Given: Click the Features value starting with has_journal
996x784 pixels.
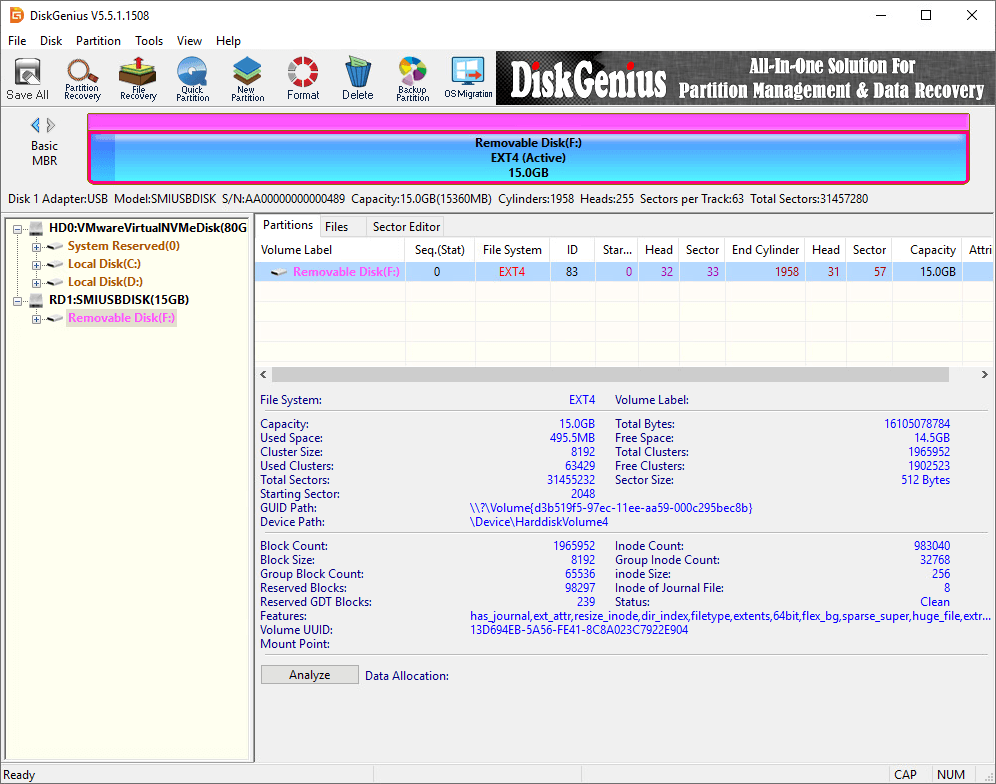Looking at the screenshot, I should pyautogui.click(x=730, y=616).
